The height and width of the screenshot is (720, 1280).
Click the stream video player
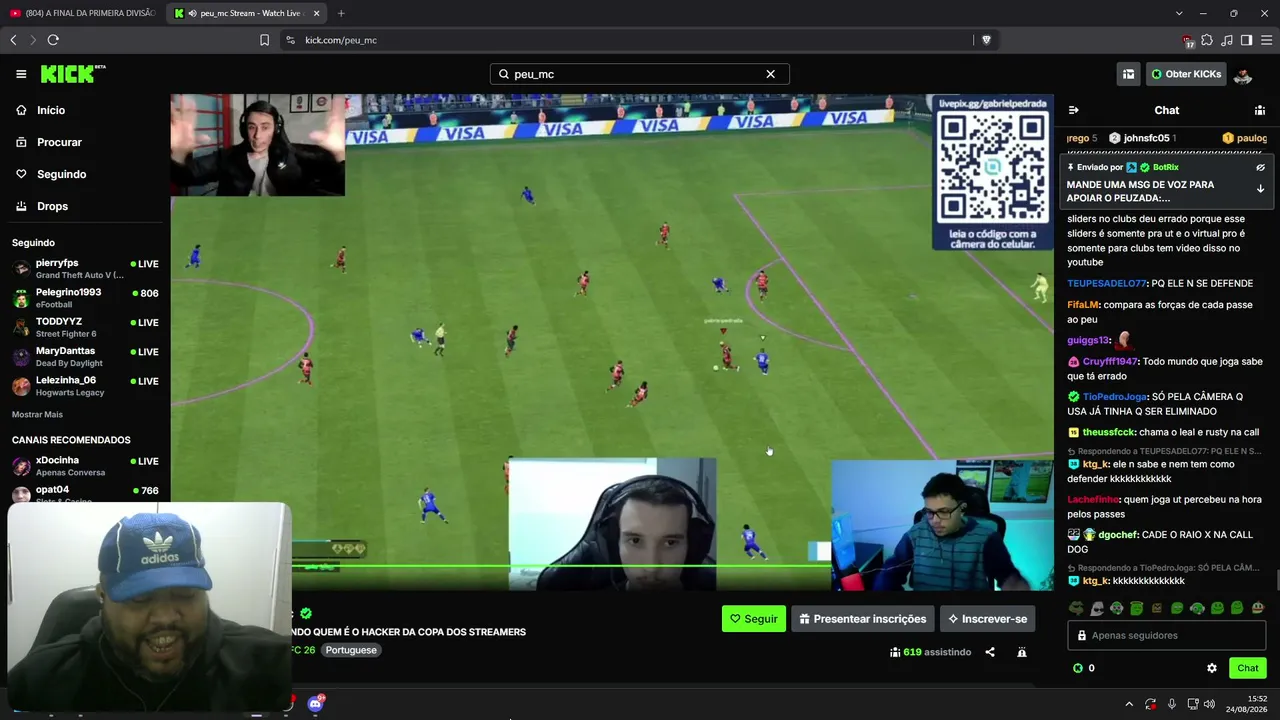coord(612,342)
